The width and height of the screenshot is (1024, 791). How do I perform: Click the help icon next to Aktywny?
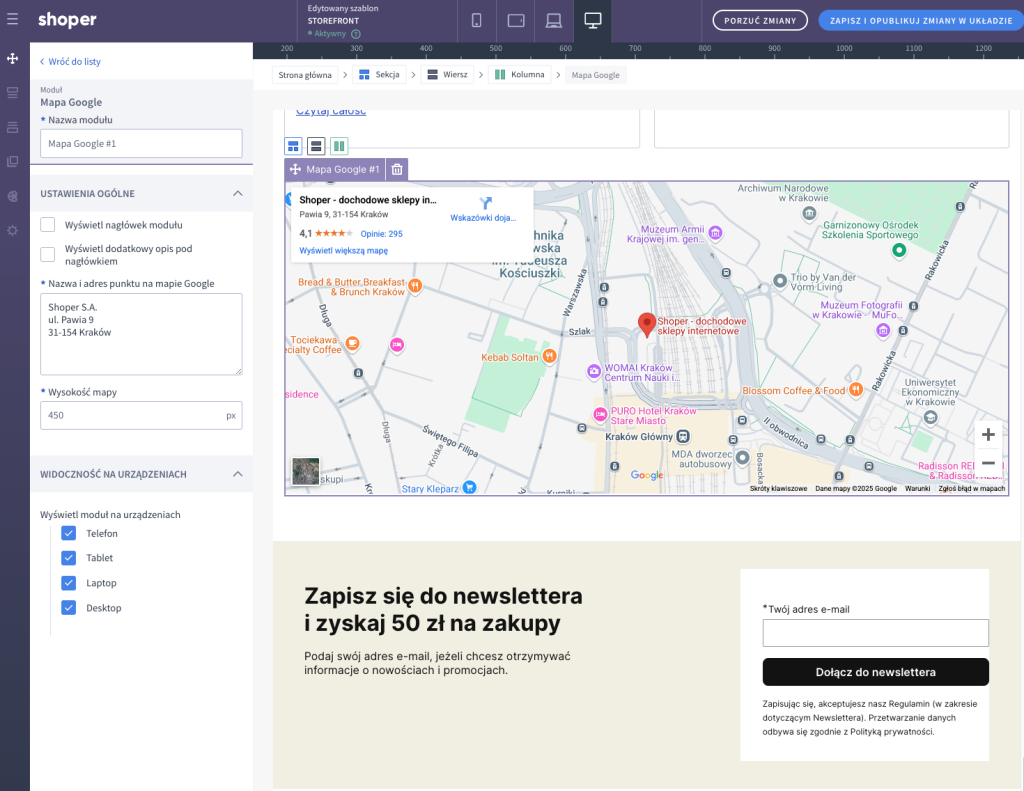356,34
